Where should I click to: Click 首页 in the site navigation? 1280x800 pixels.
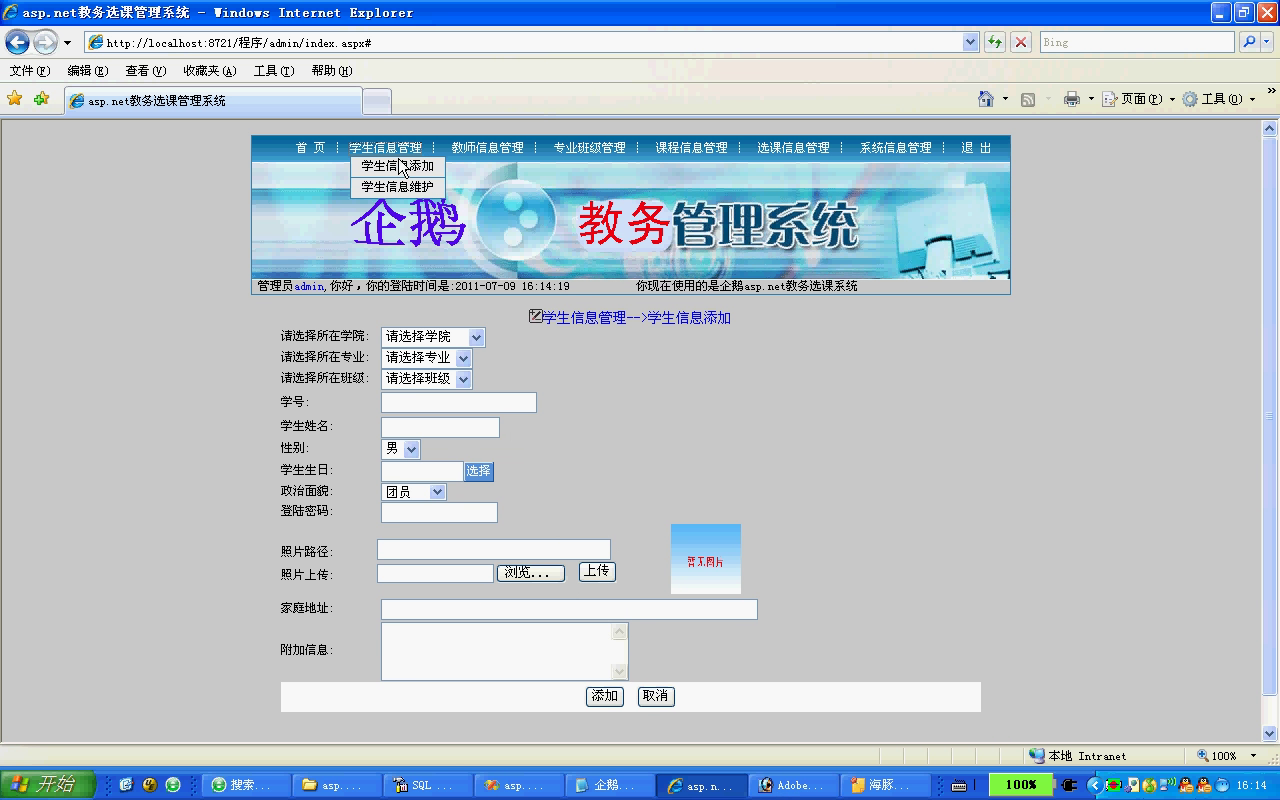[x=310, y=148]
